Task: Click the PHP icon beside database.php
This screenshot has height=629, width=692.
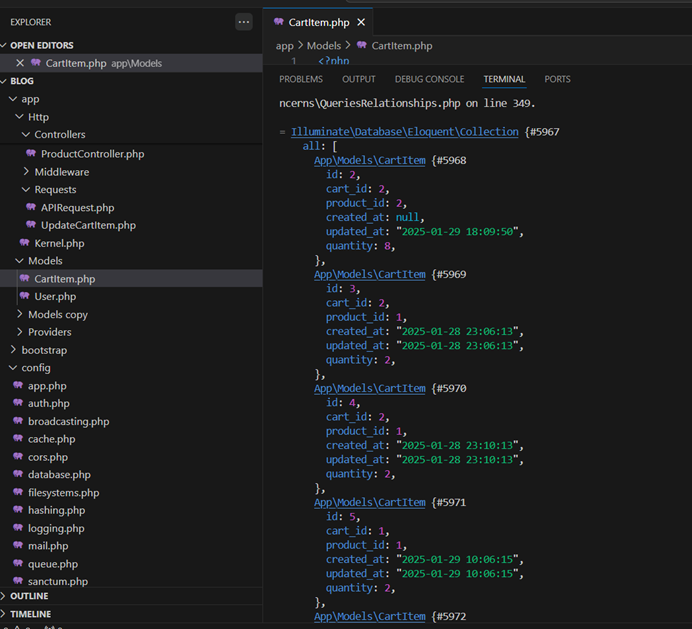Action: click(x=18, y=475)
